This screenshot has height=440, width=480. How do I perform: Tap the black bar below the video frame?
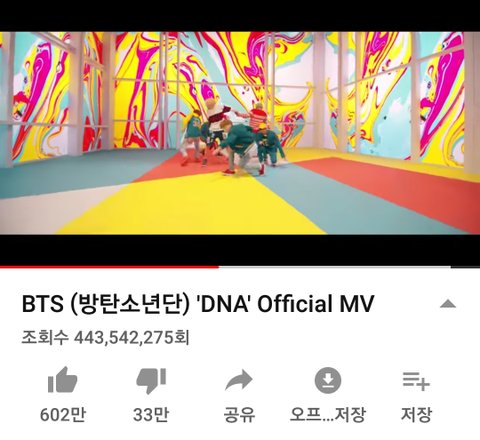pyautogui.click(x=240, y=250)
